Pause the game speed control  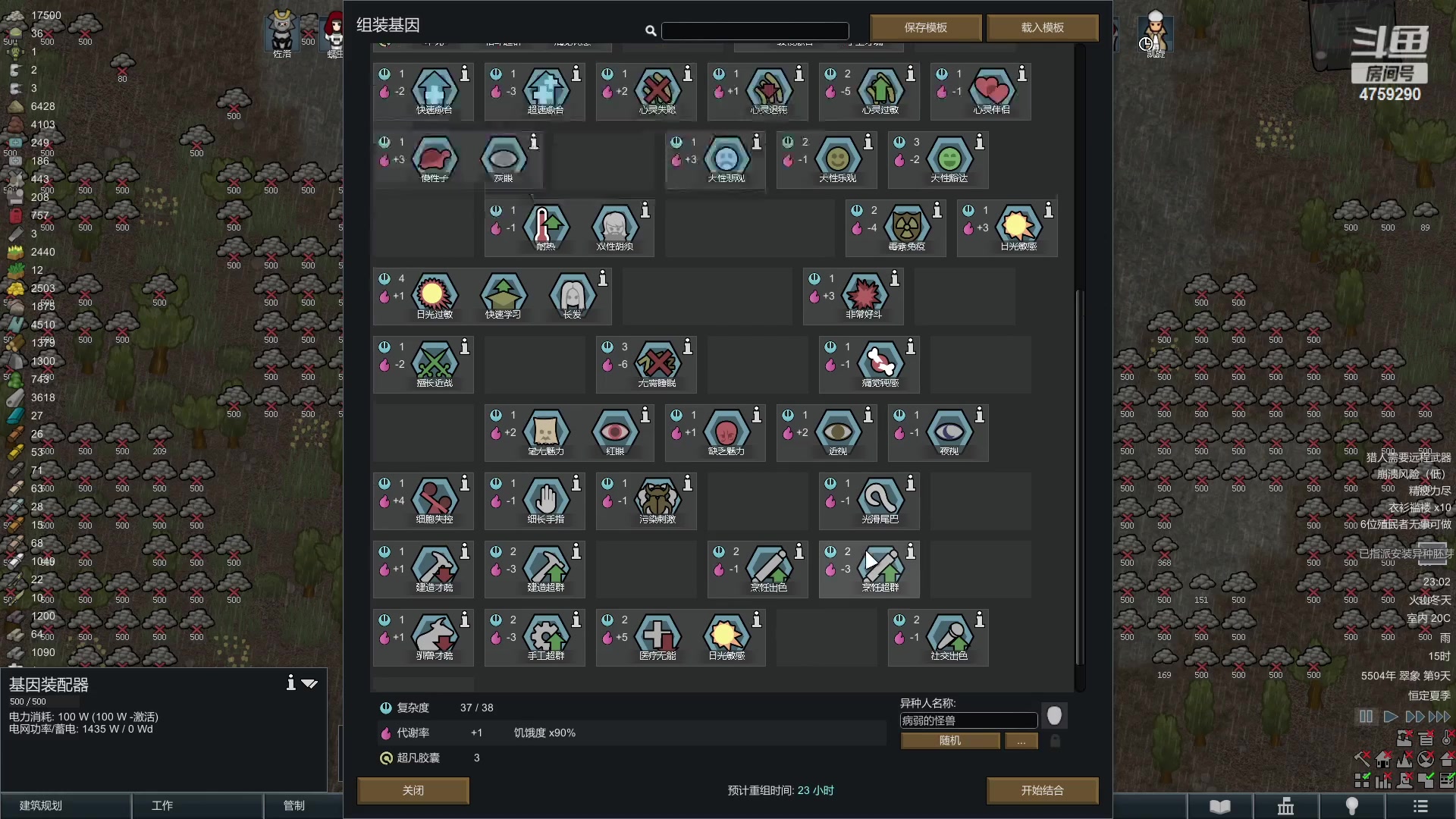(x=1365, y=717)
